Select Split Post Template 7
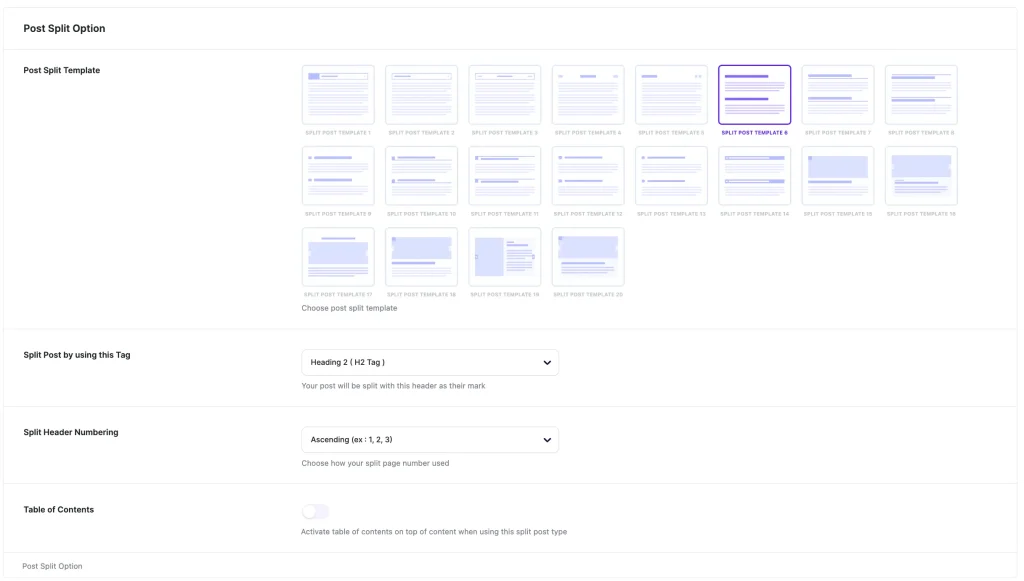The width and height of the screenshot is (1024, 581). [838, 95]
